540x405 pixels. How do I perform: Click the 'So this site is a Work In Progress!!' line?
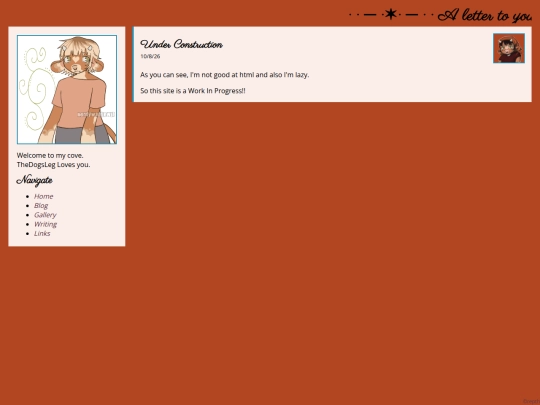pyautogui.click(x=193, y=91)
